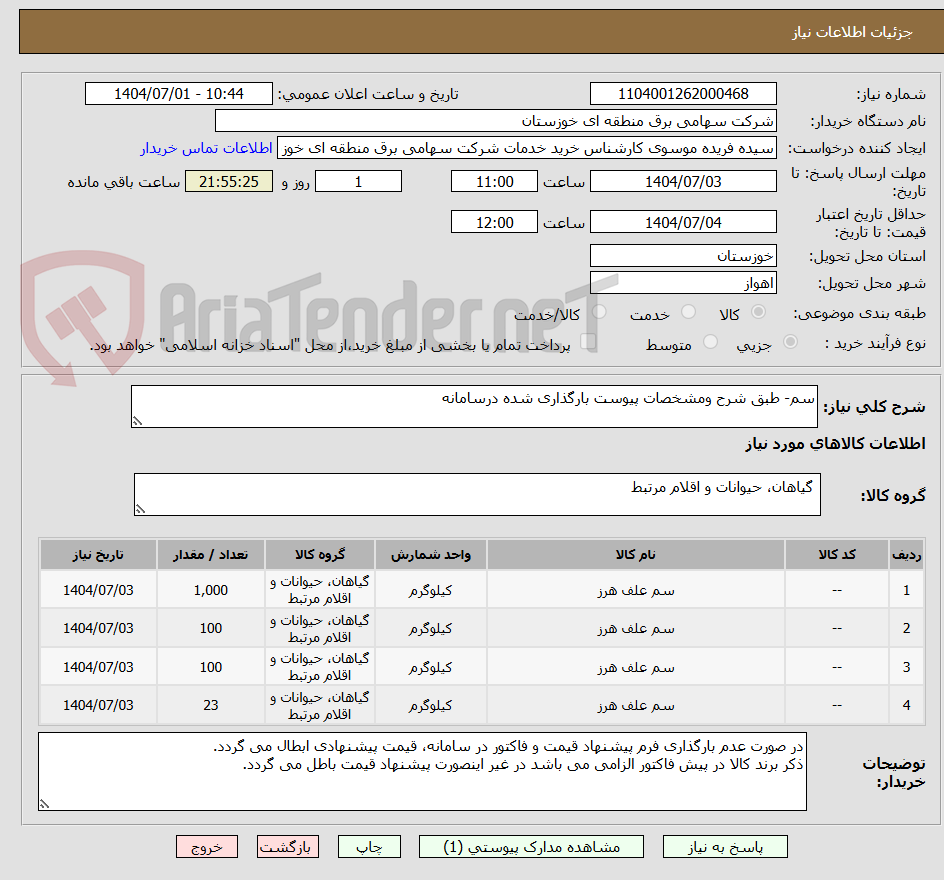Click the خروج exit button

coord(206,847)
